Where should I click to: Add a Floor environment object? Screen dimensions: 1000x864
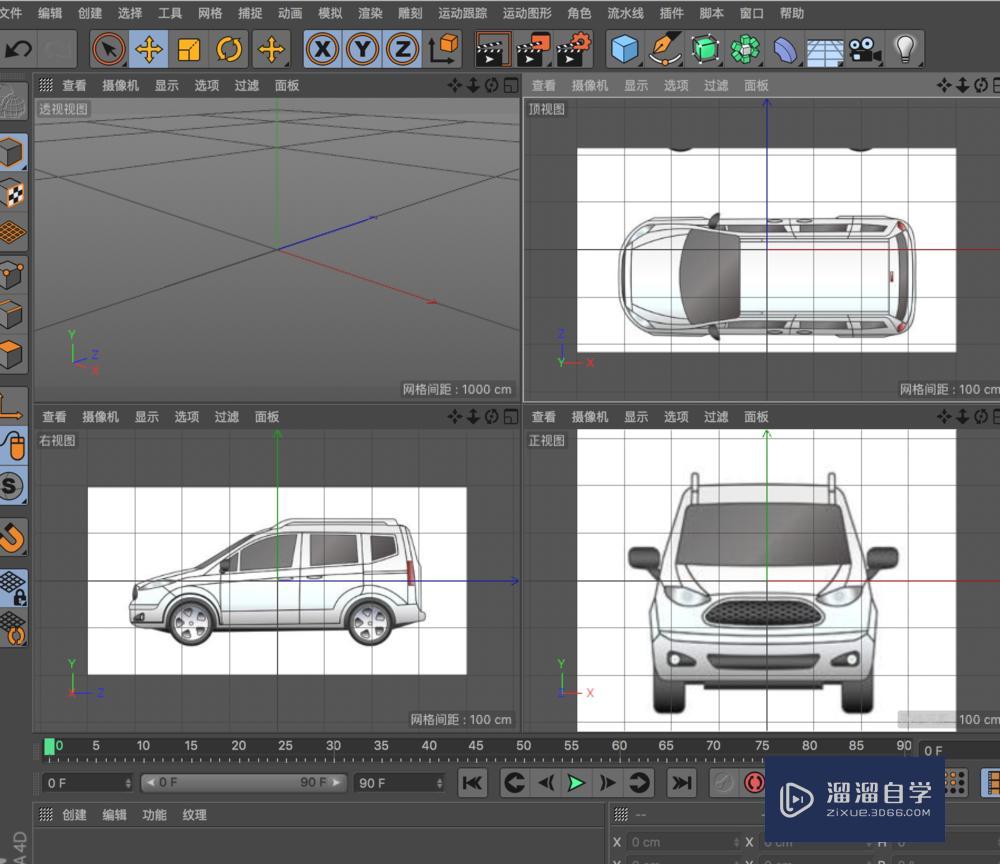click(x=825, y=52)
